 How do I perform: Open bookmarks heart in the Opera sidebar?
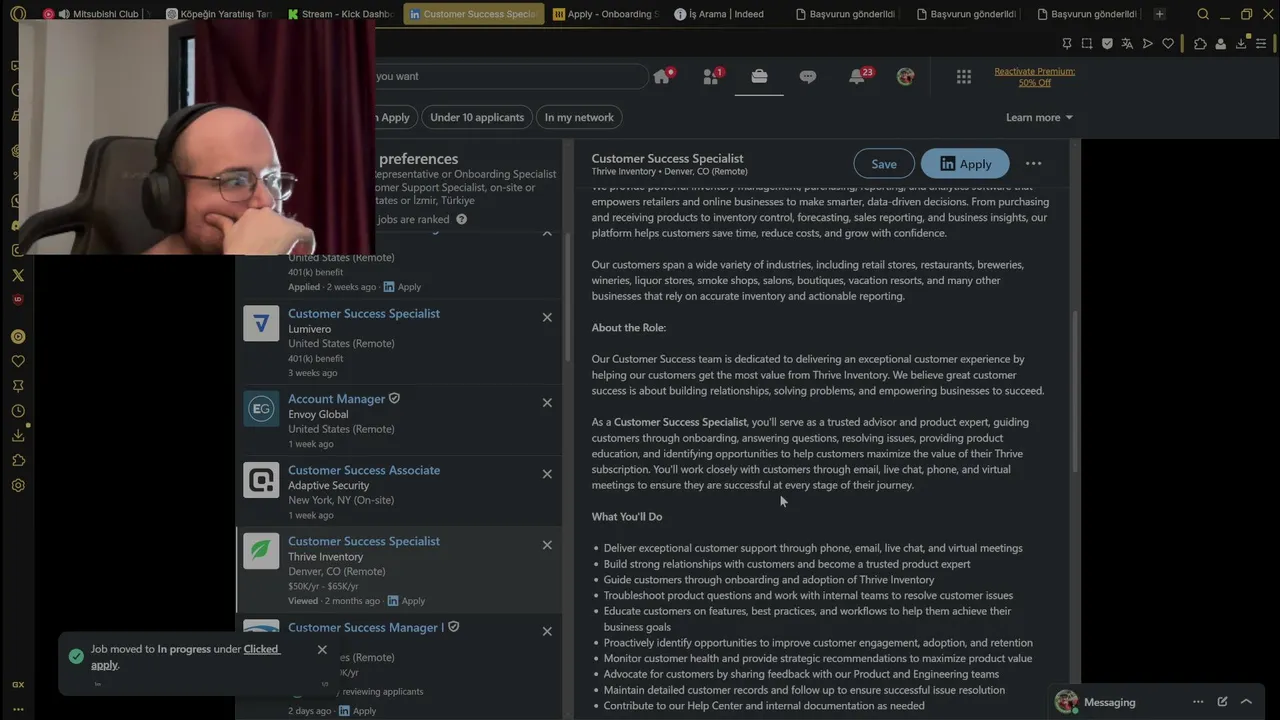pos(18,361)
